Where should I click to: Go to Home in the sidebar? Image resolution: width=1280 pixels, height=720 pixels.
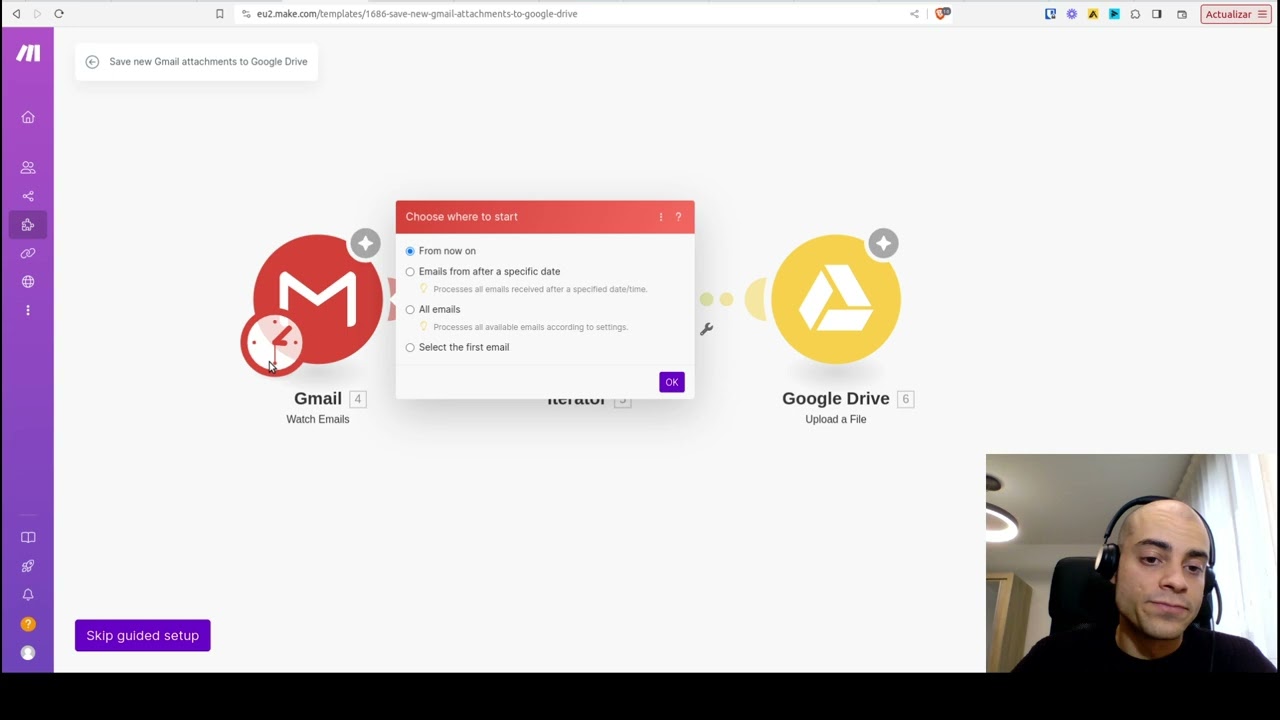28,117
